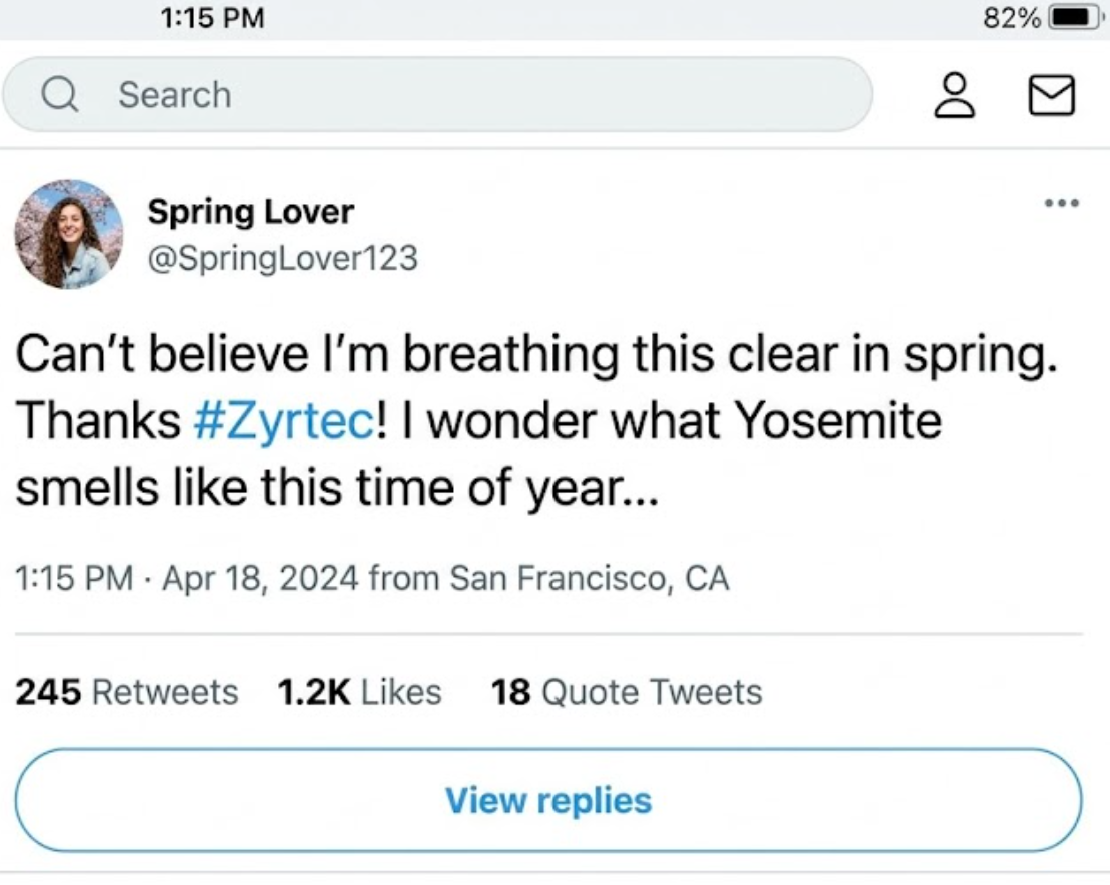Viewport: 1110px width, 885px height.
Task: Tap the 82% battery percentage
Action: (x=1012, y=17)
